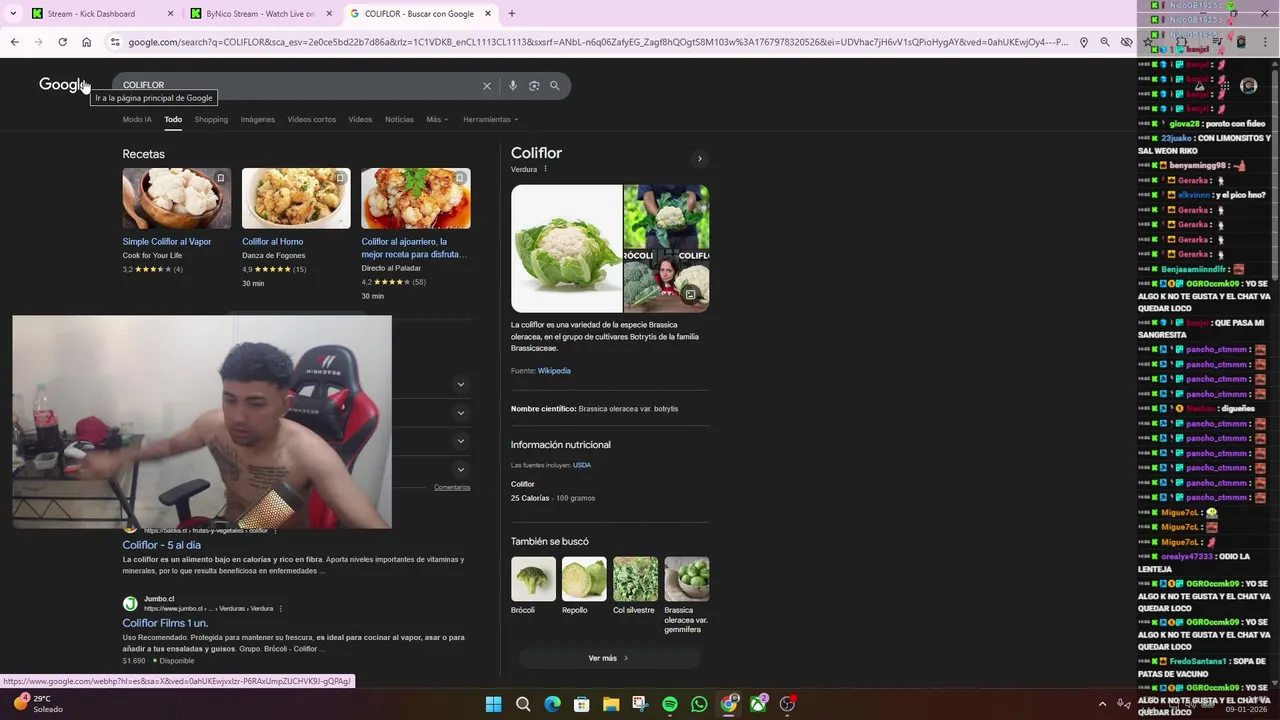The width and height of the screenshot is (1280, 720).
Task: Open Coliflor - 5 al día result
Action: pyautogui.click(x=161, y=545)
